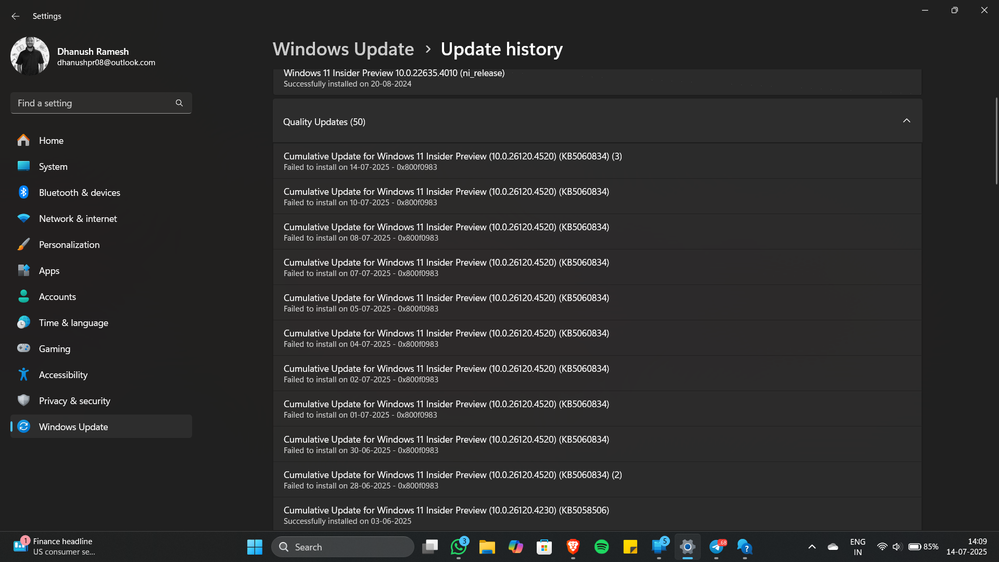Image resolution: width=999 pixels, height=562 pixels.
Task: Select Gaming in the sidebar
Action: [101, 349]
